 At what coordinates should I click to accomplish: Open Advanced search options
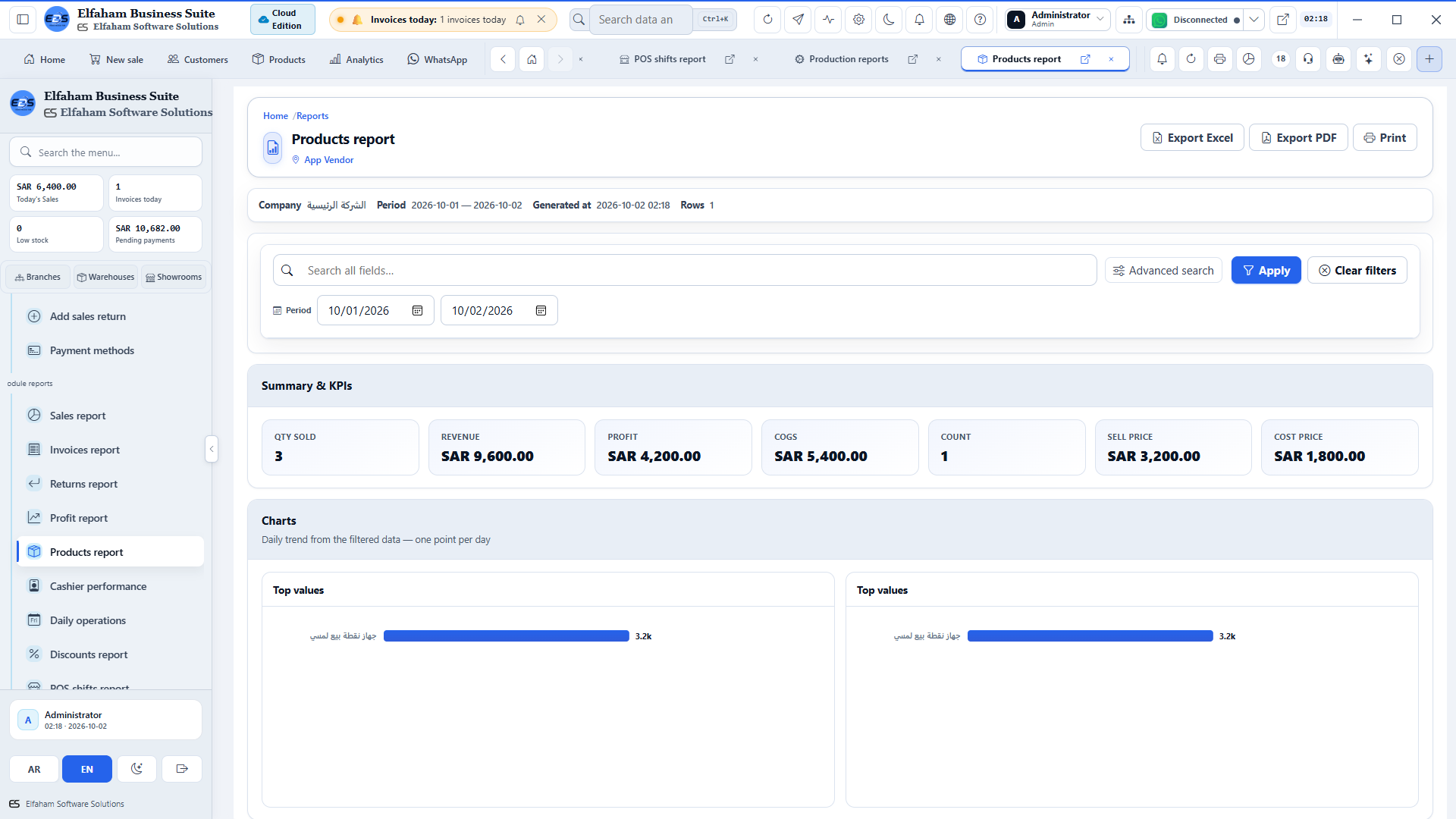[1163, 271]
